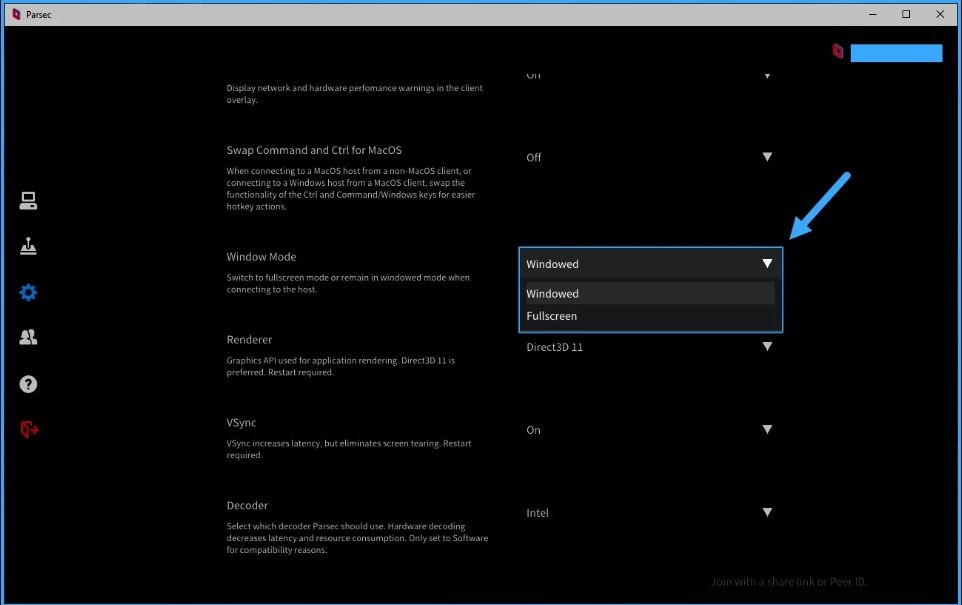Open the Computers tab in sidebar
The image size is (962, 605).
pos(28,202)
